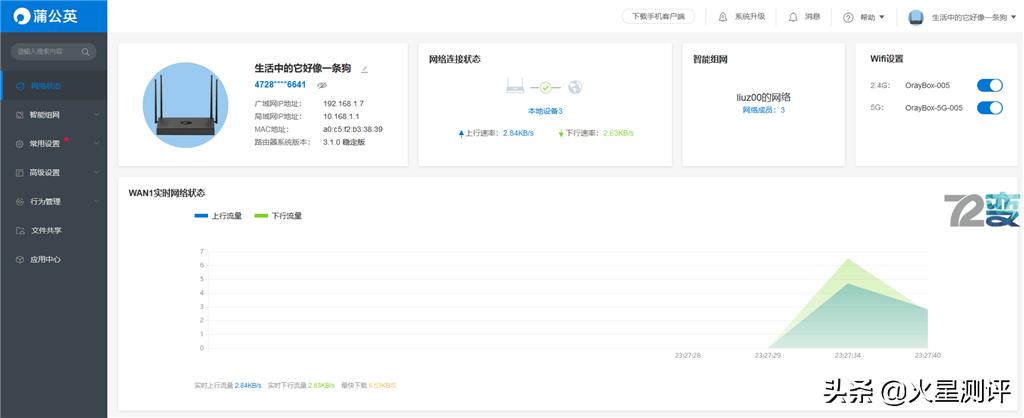Click the 高级设置 sidebar icon
Viewport: 1024px width, 418px height.
[20, 172]
